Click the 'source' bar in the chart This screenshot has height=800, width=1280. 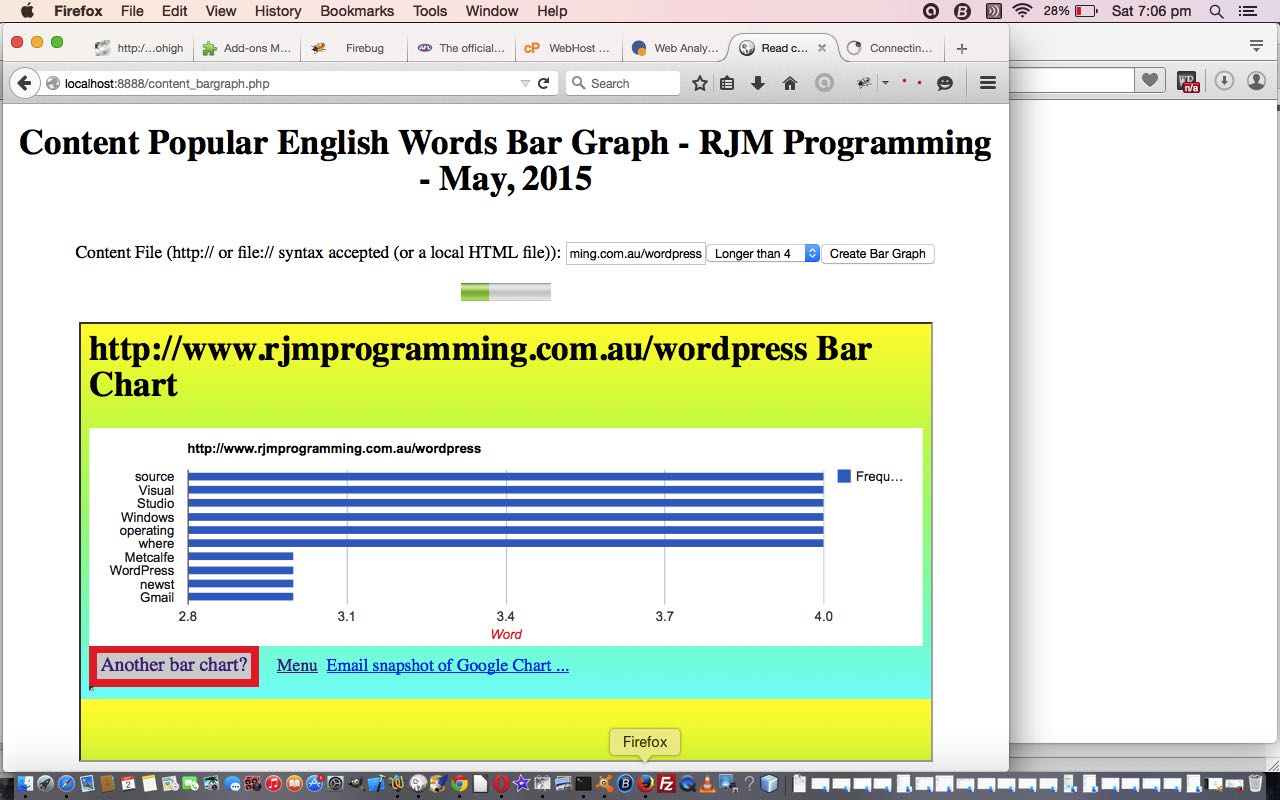point(506,477)
